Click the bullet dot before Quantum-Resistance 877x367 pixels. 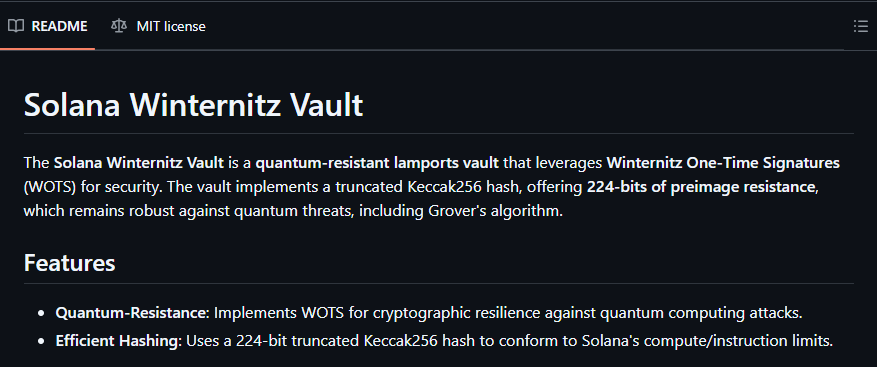(x=41, y=314)
